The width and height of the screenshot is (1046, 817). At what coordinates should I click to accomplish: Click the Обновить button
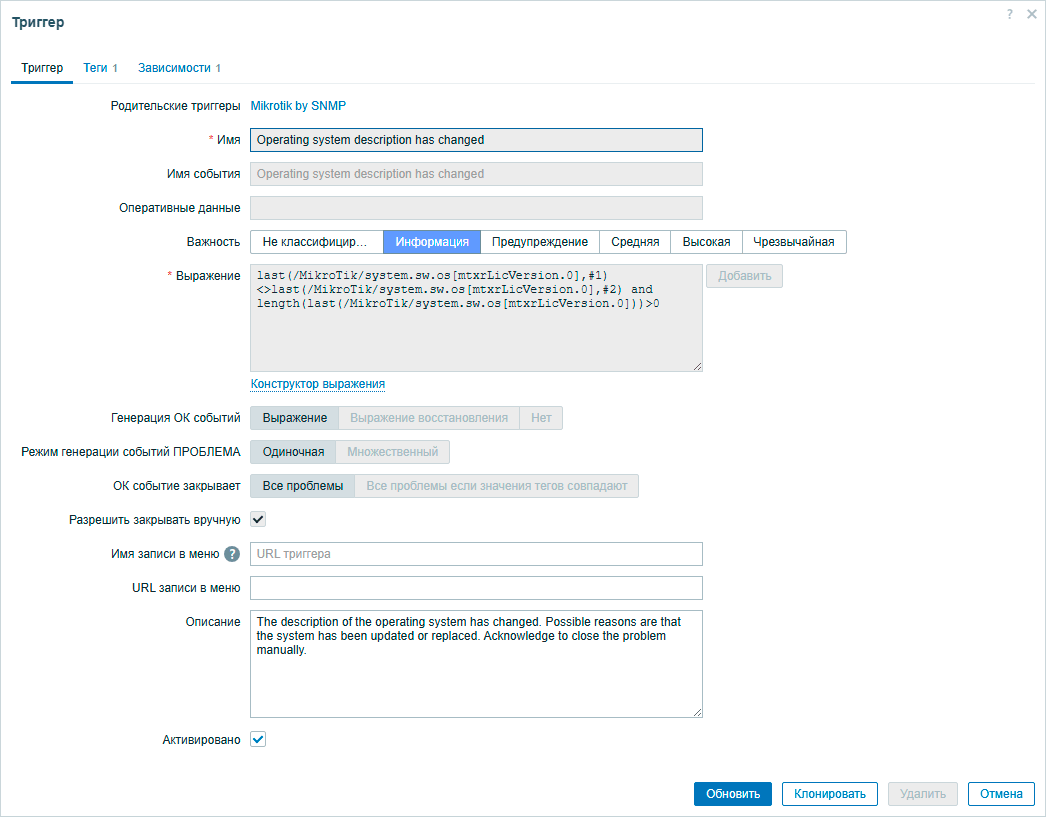point(732,794)
